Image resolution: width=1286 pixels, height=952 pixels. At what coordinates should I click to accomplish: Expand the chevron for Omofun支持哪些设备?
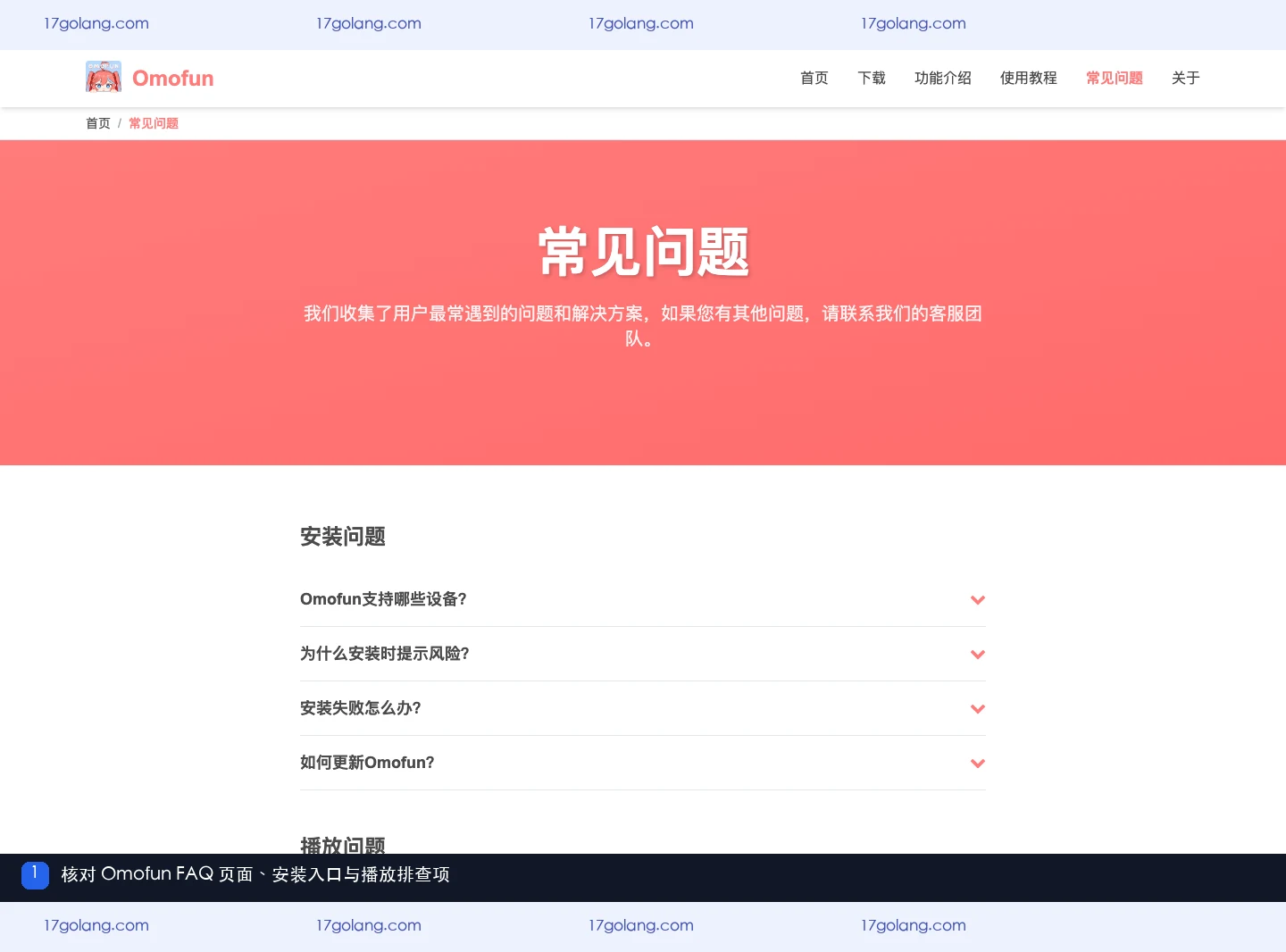pos(978,600)
